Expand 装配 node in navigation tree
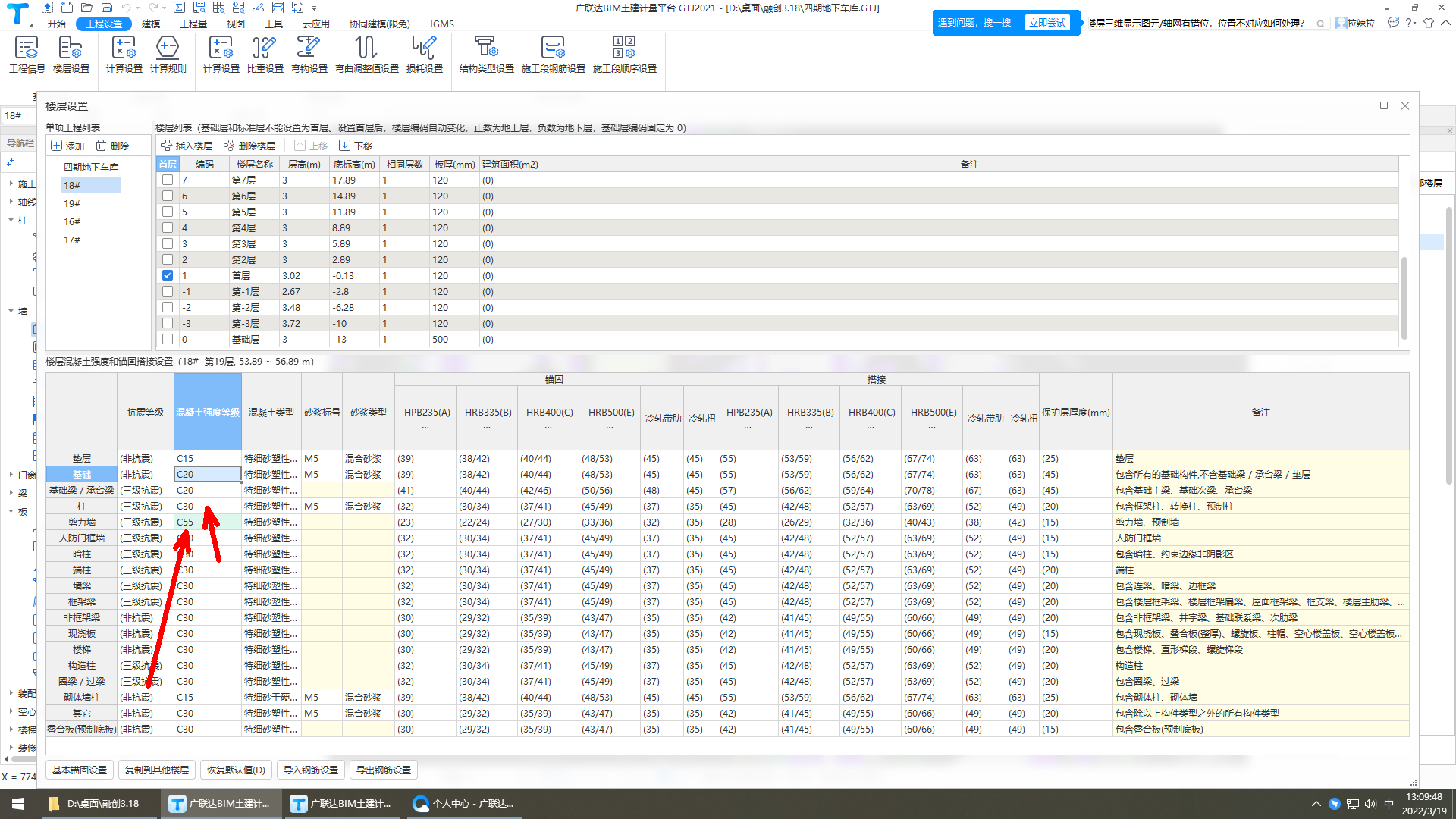 pos(11,693)
